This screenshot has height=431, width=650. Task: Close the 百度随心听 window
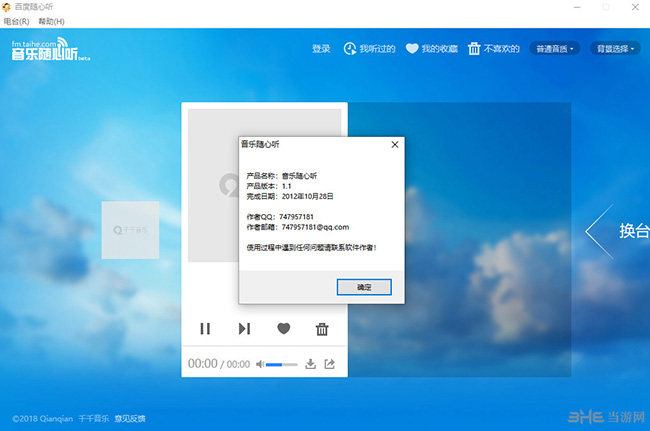[635, 7]
